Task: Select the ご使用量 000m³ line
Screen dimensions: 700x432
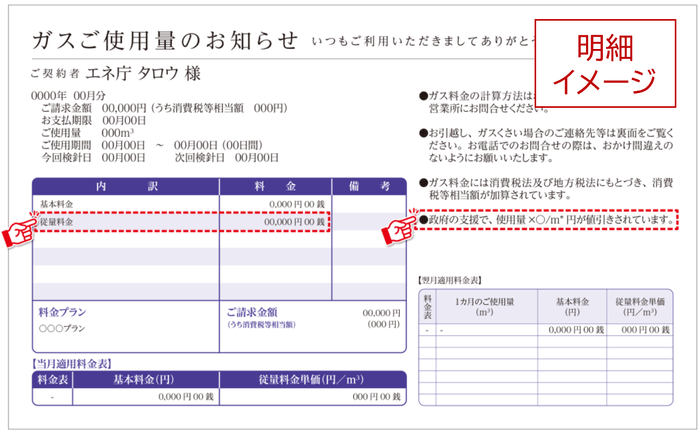Action: pos(87,133)
